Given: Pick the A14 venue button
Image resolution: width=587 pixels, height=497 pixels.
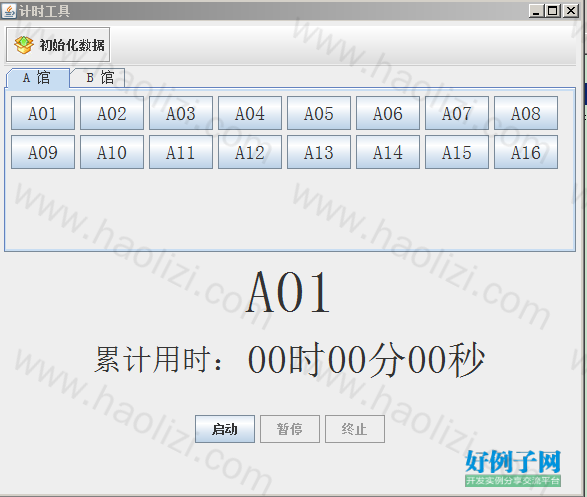Looking at the screenshot, I should tap(388, 152).
